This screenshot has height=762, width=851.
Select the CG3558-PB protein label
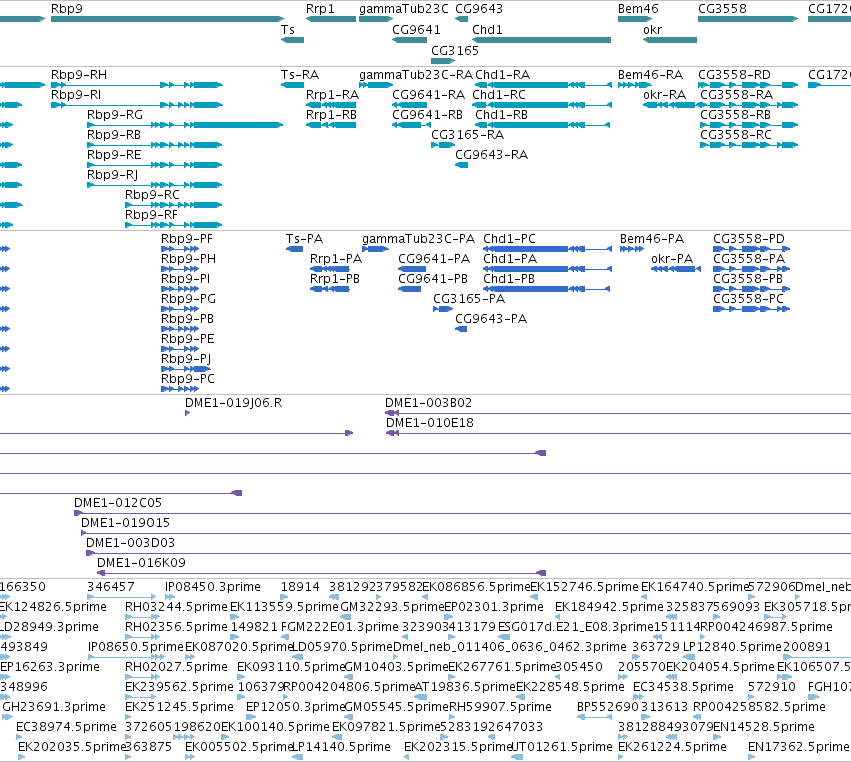point(748,278)
